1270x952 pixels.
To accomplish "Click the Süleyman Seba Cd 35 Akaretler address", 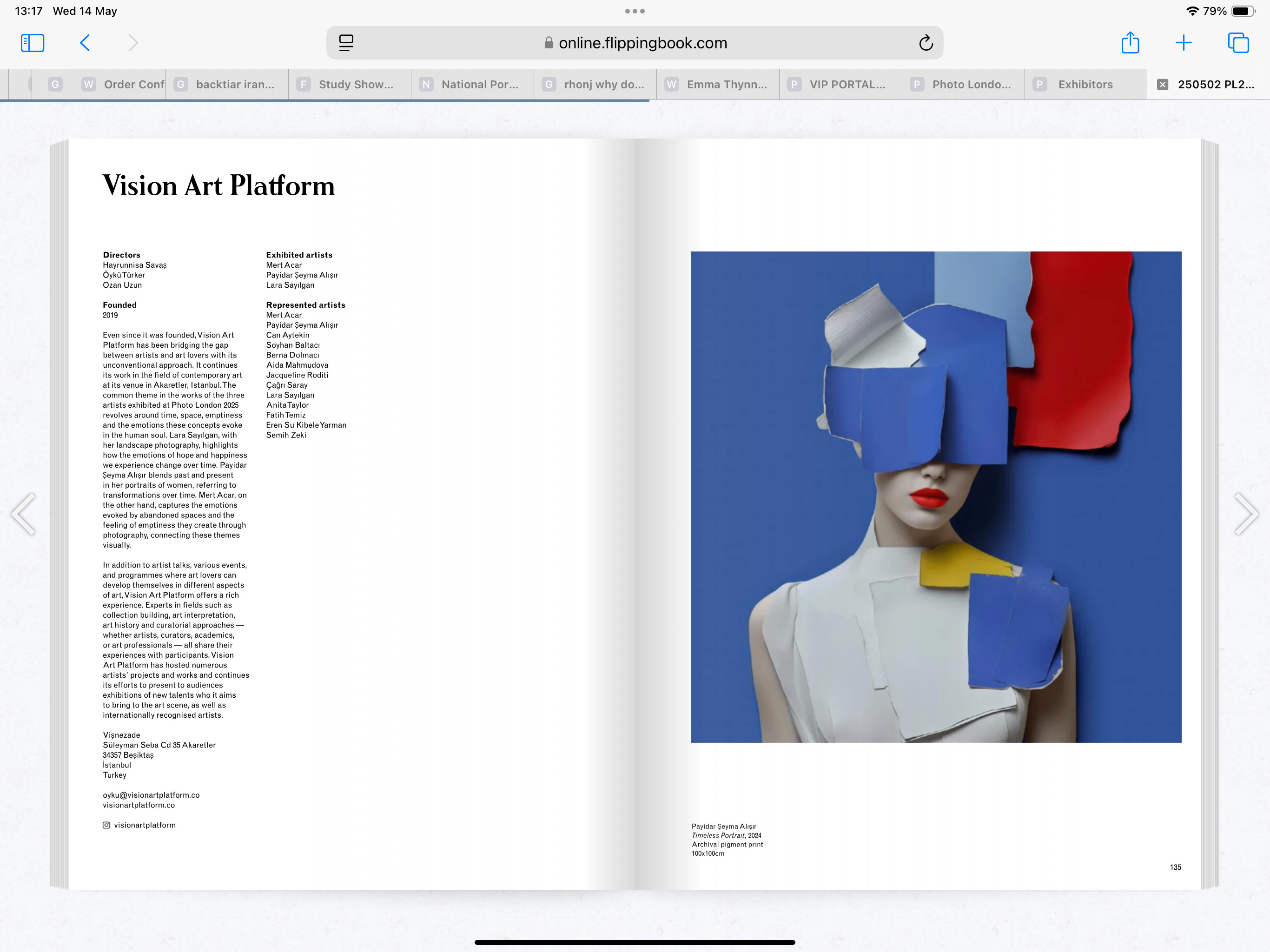I will [x=159, y=745].
